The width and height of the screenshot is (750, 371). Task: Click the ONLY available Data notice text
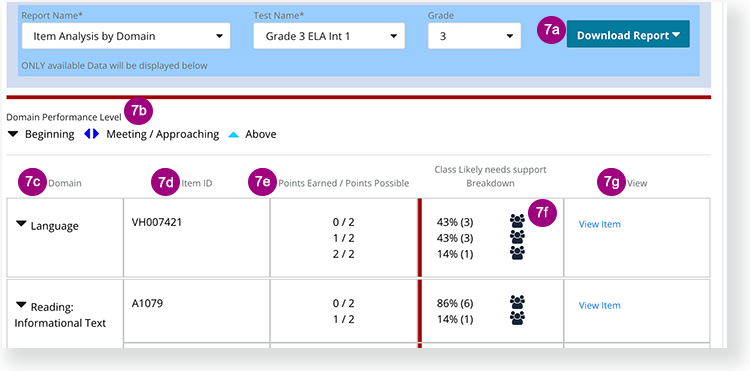pos(115,65)
